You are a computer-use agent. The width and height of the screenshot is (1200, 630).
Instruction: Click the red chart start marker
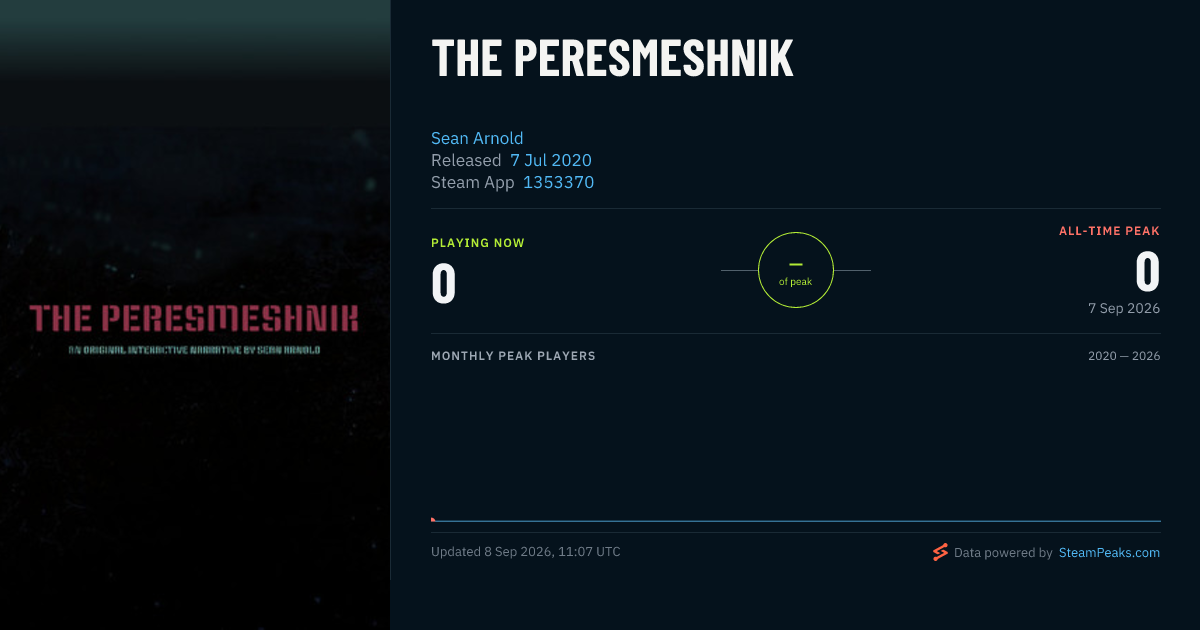click(x=433, y=519)
